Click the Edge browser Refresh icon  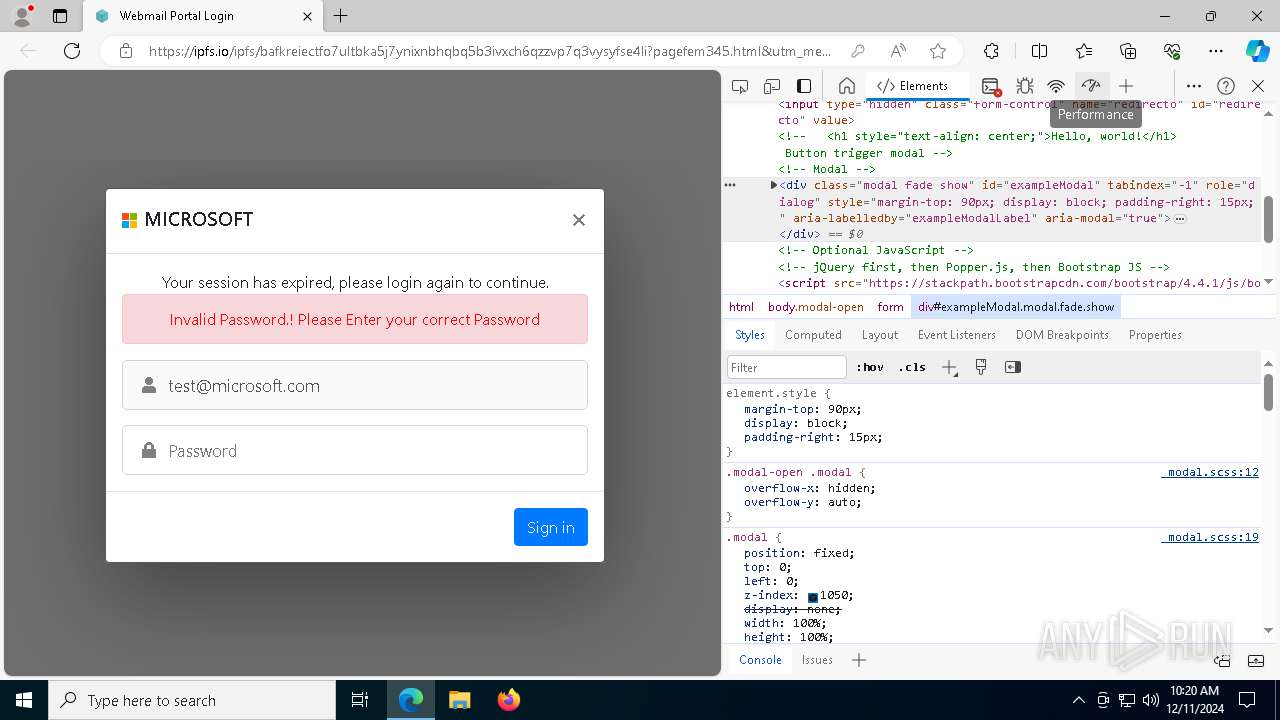tap(72, 51)
